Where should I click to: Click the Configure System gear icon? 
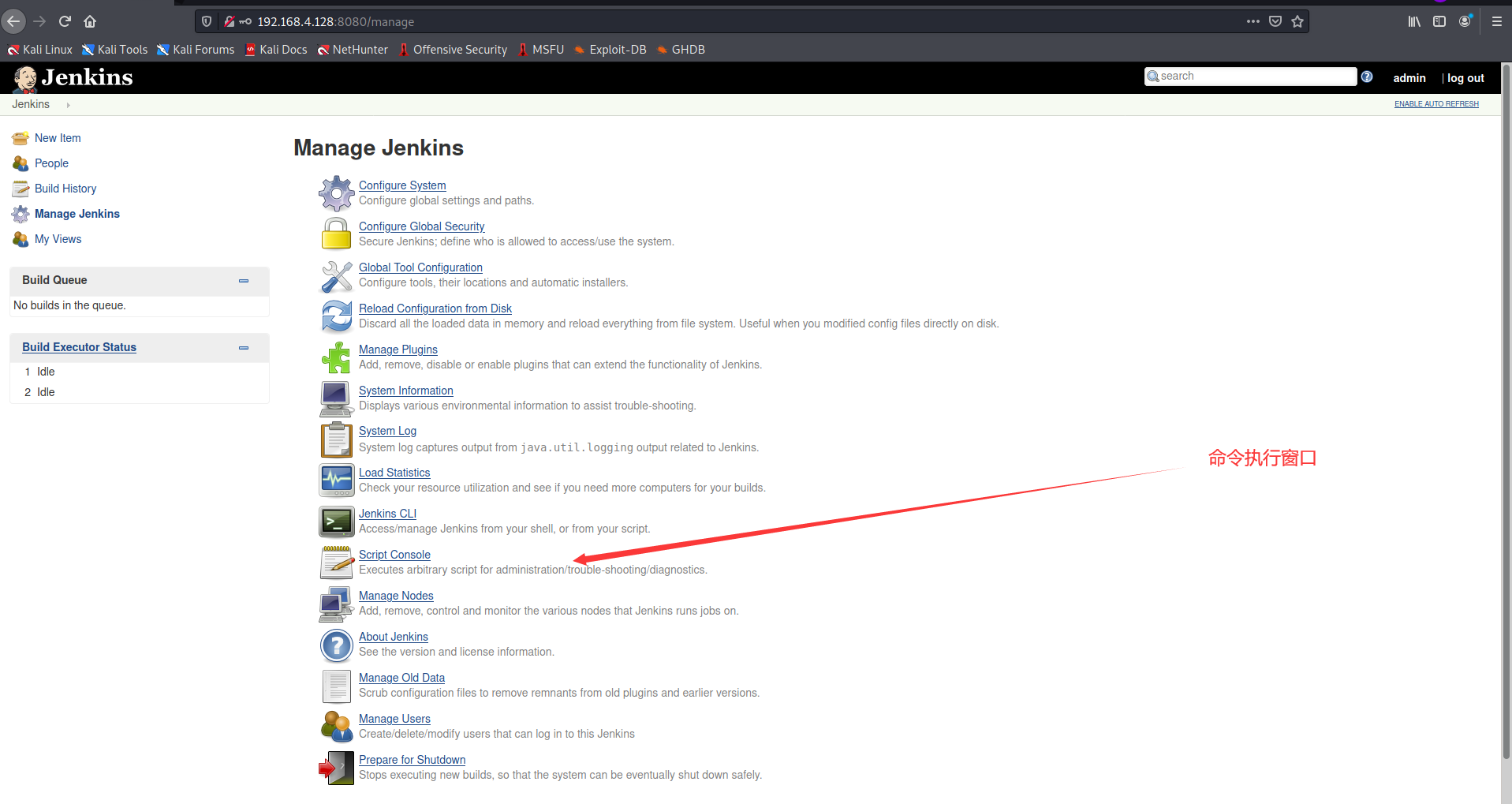pyautogui.click(x=337, y=193)
